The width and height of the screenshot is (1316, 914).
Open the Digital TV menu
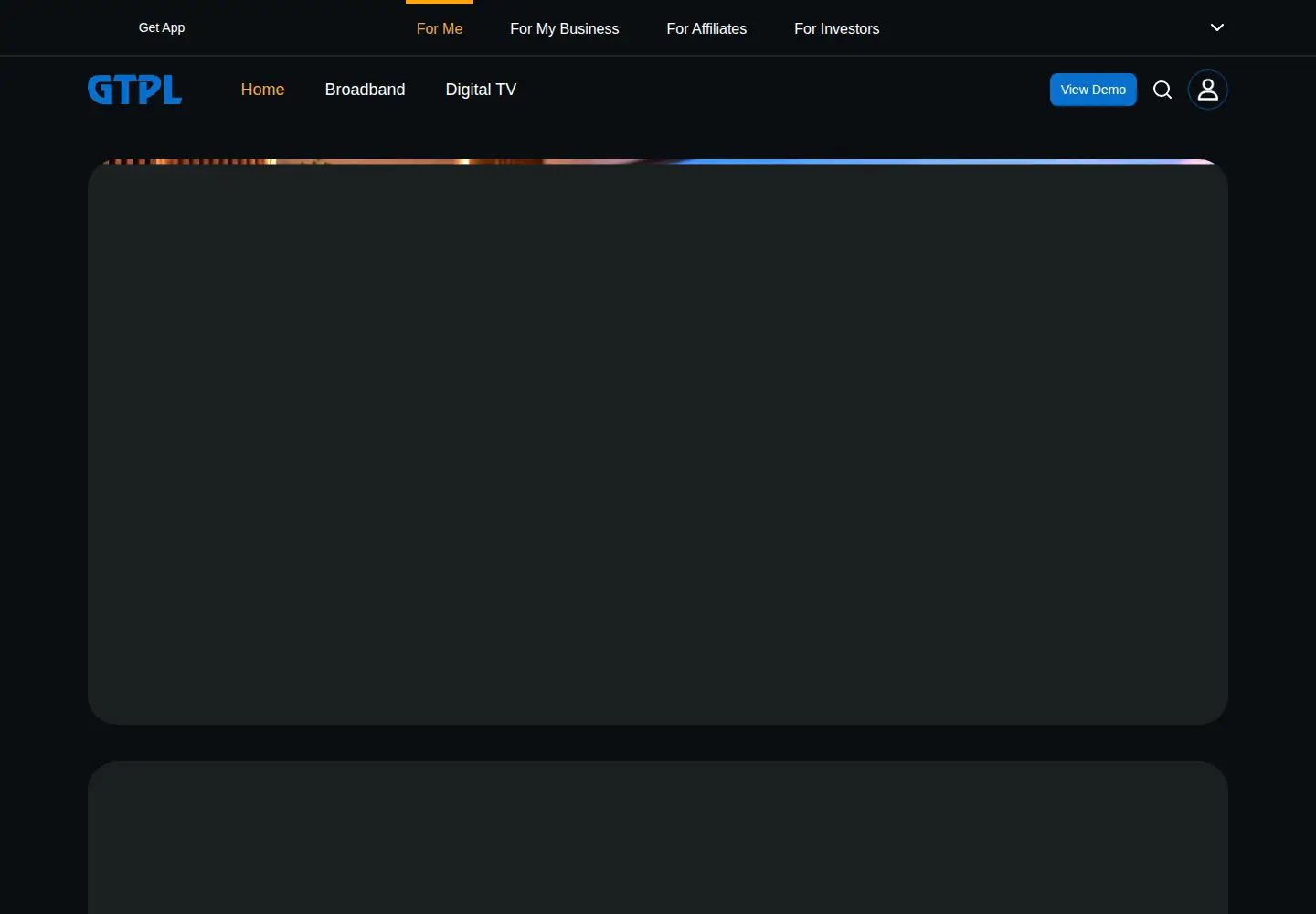point(481,90)
